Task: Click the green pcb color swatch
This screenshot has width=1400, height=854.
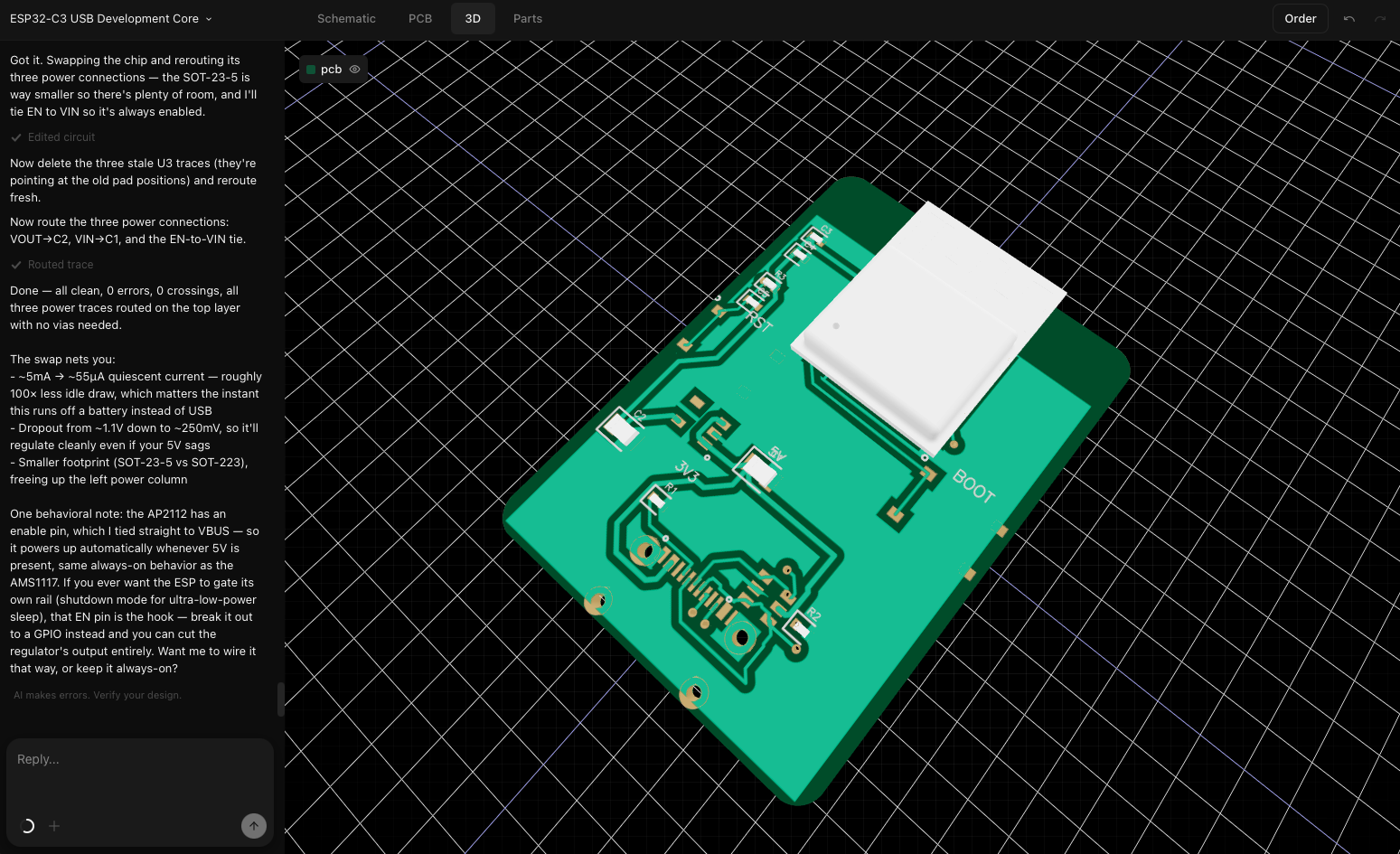Action: (311, 70)
